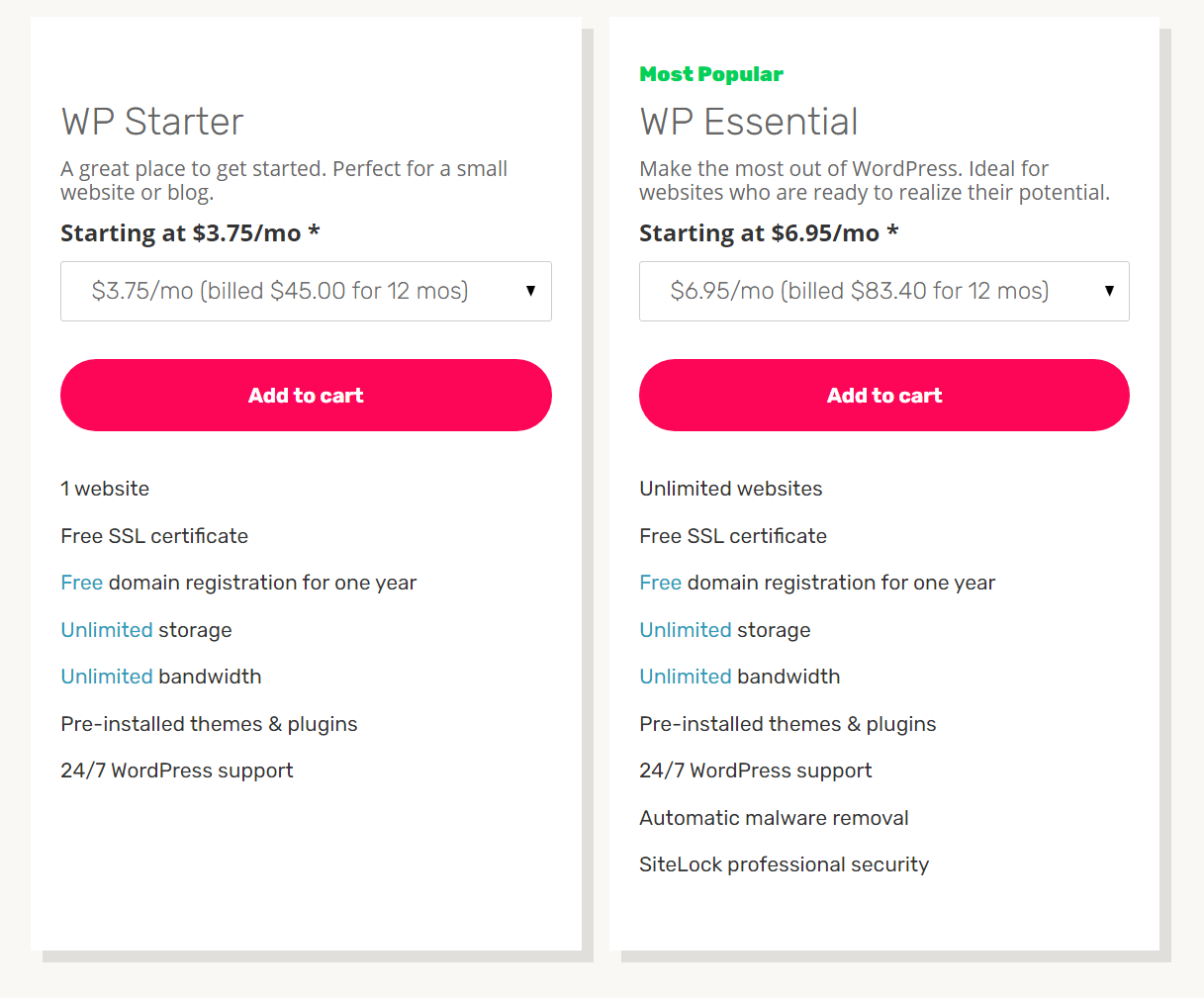This screenshot has height=998, width=1204.
Task: Add the WP Starter plan to cart
Action: (306, 395)
